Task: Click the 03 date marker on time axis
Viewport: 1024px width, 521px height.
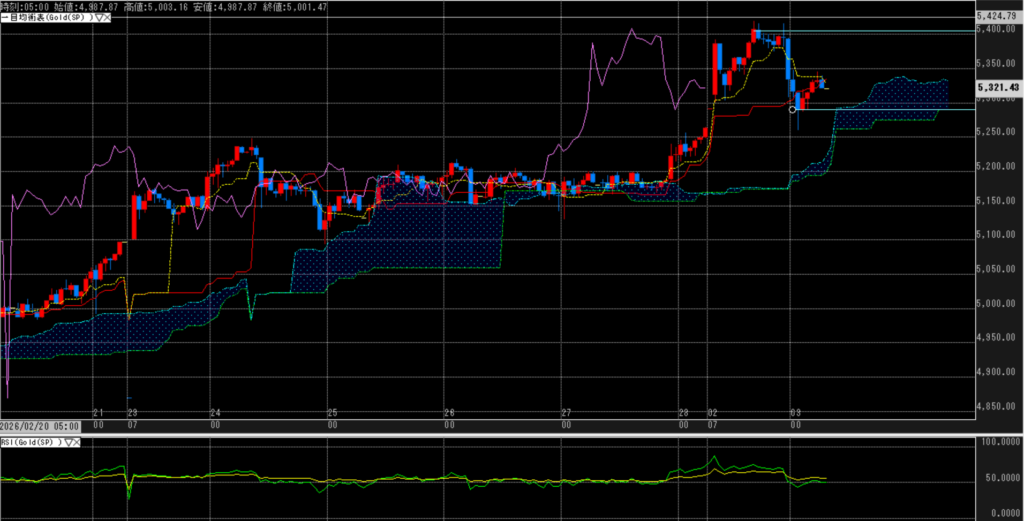Action: tap(795, 412)
